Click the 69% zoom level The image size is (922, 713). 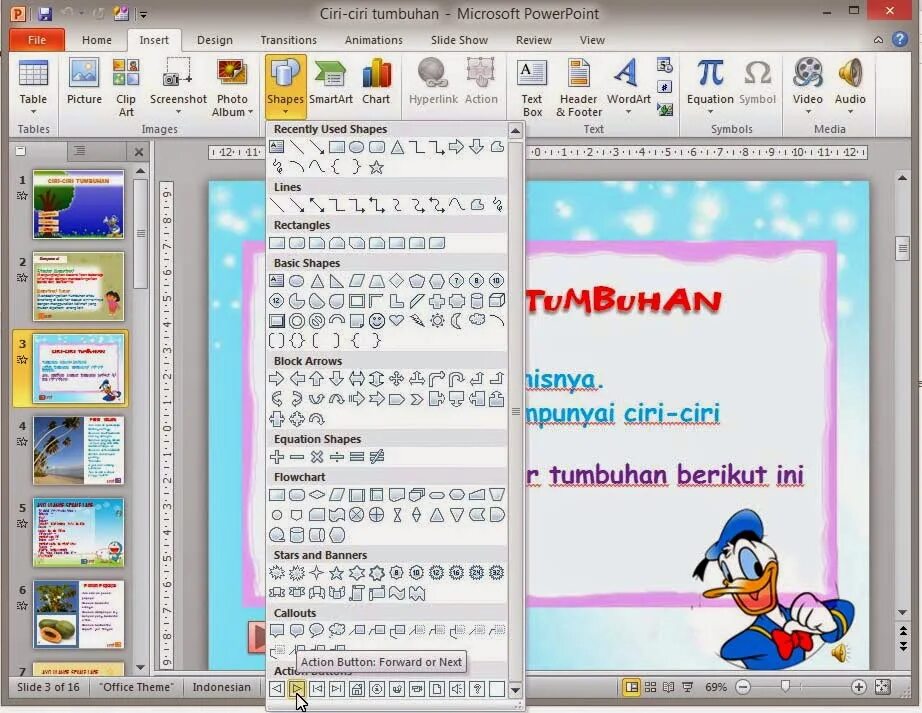click(x=716, y=687)
